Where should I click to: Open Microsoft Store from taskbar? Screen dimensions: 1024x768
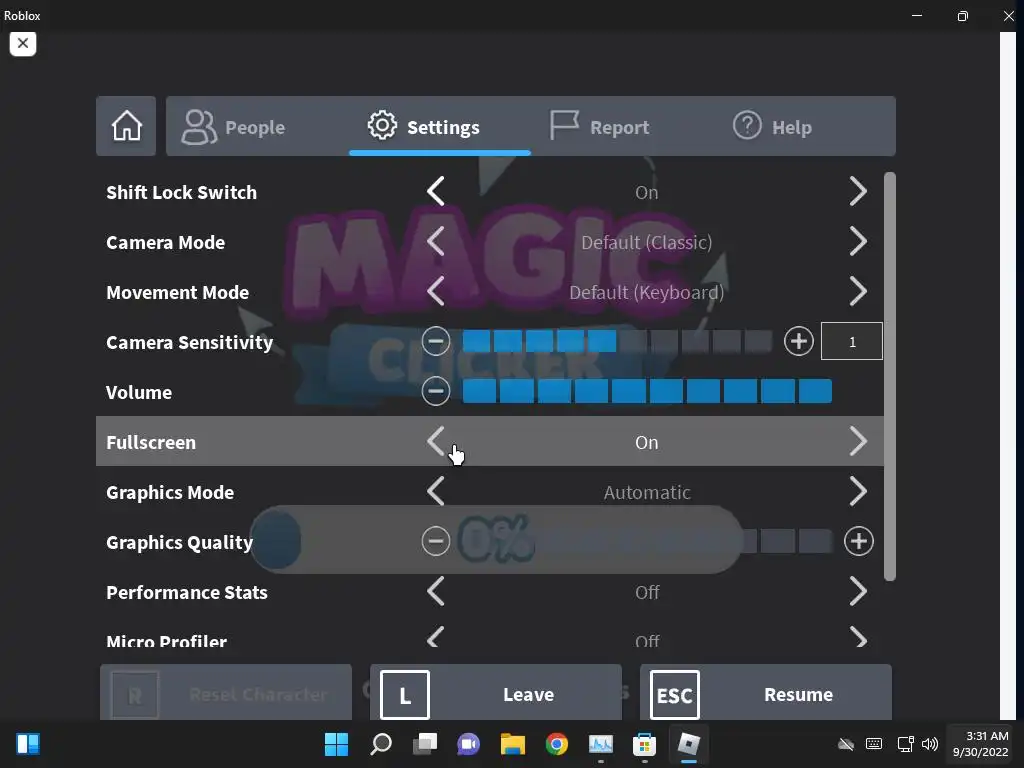click(645, 744)
